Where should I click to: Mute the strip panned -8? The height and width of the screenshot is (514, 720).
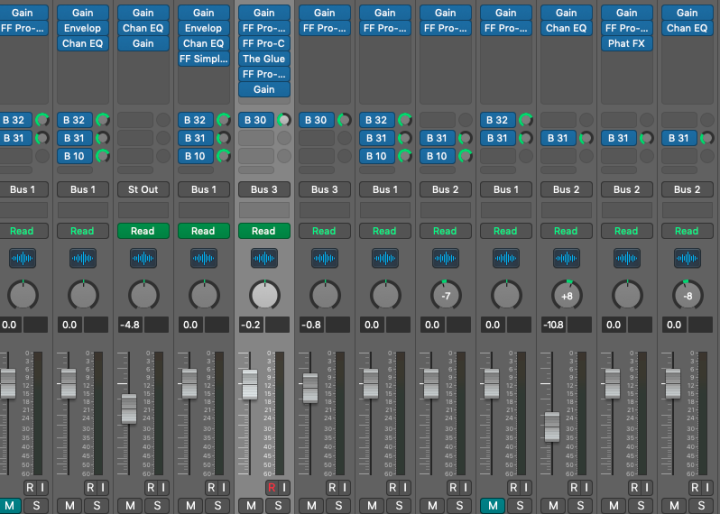click(x=674, y=506)
